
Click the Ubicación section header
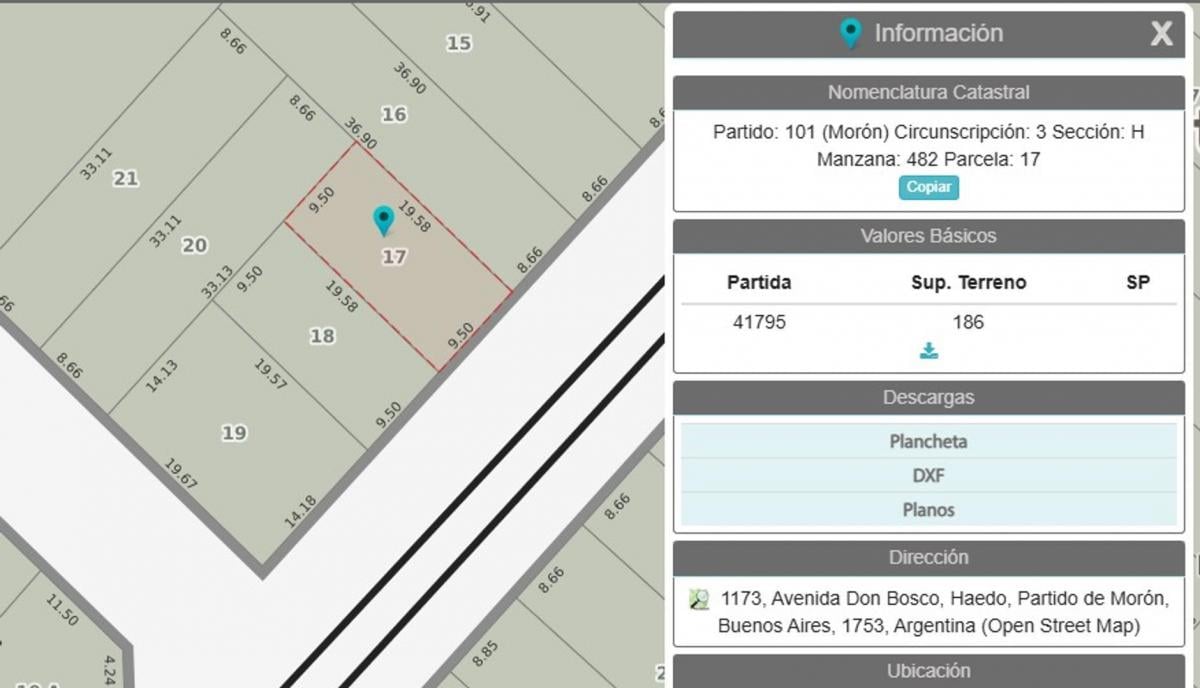pos(929,671)
